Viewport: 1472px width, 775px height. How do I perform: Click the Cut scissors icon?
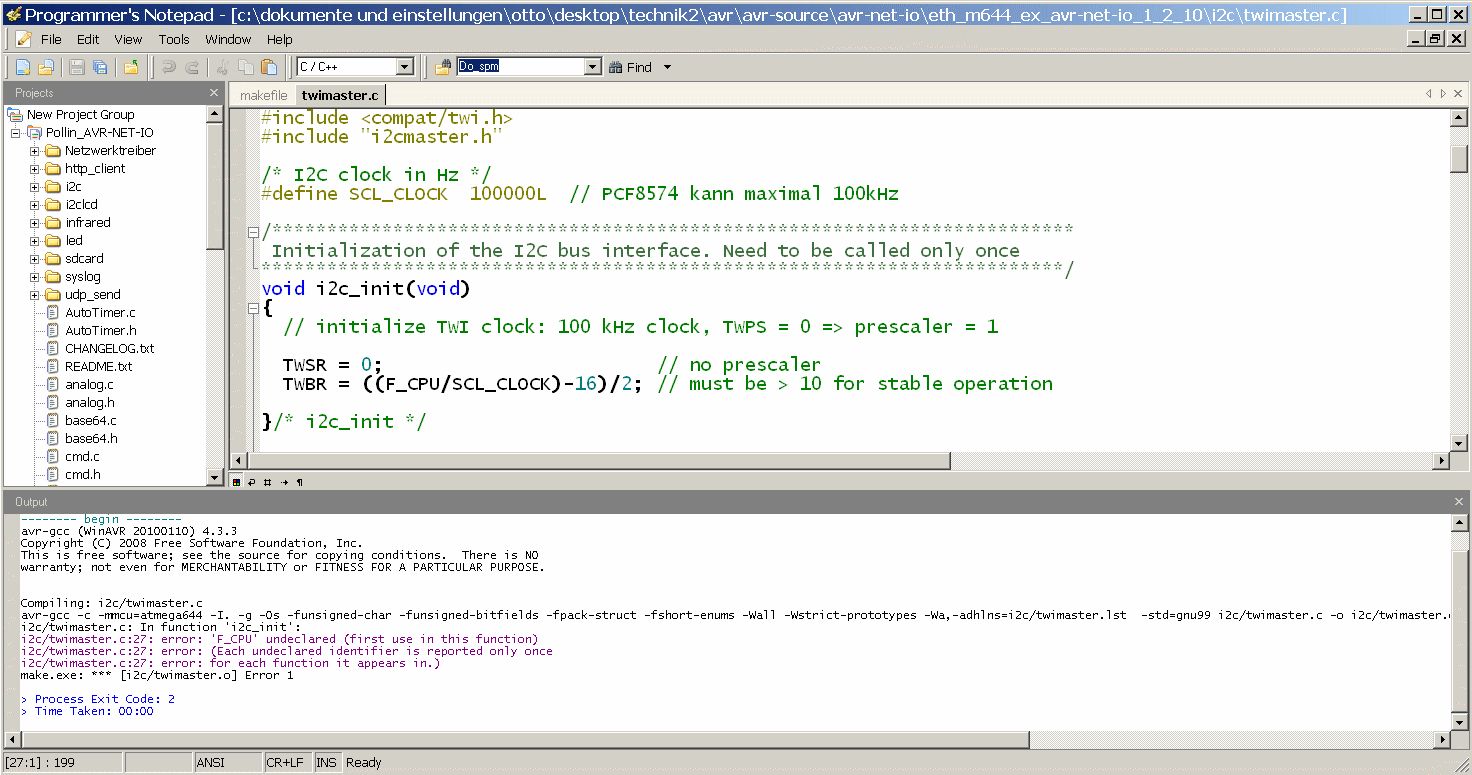coord(222,67)
